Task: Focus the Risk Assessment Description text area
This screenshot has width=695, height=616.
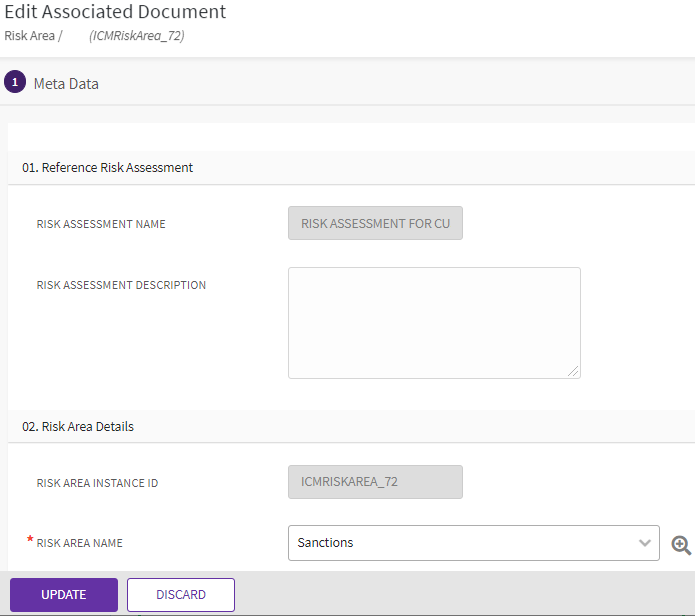Action: click(433, 322)
